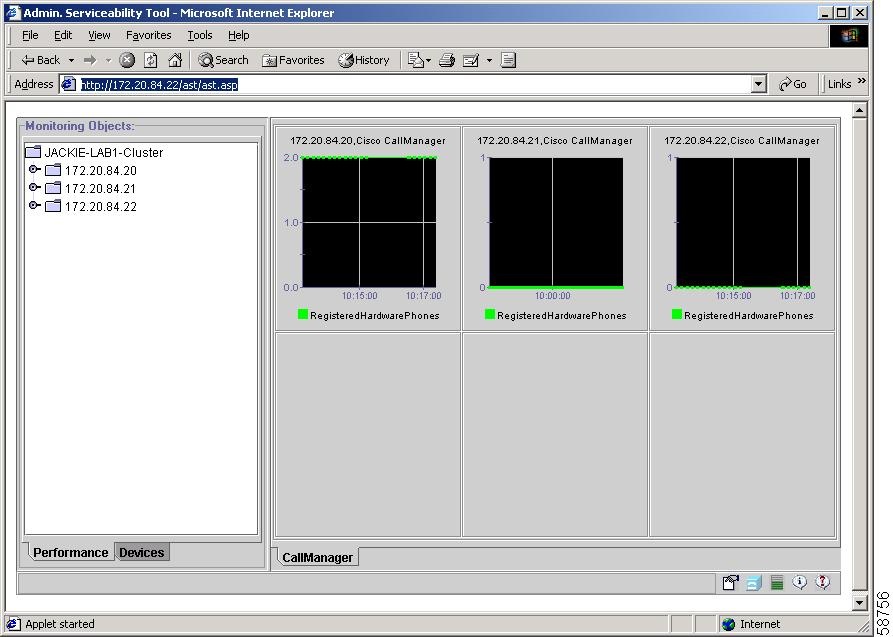Click the 172.20.84.22 Cisco CallManager chart
Screen dimensions: 893x637
pyautogui.click(x=743, y=222)
